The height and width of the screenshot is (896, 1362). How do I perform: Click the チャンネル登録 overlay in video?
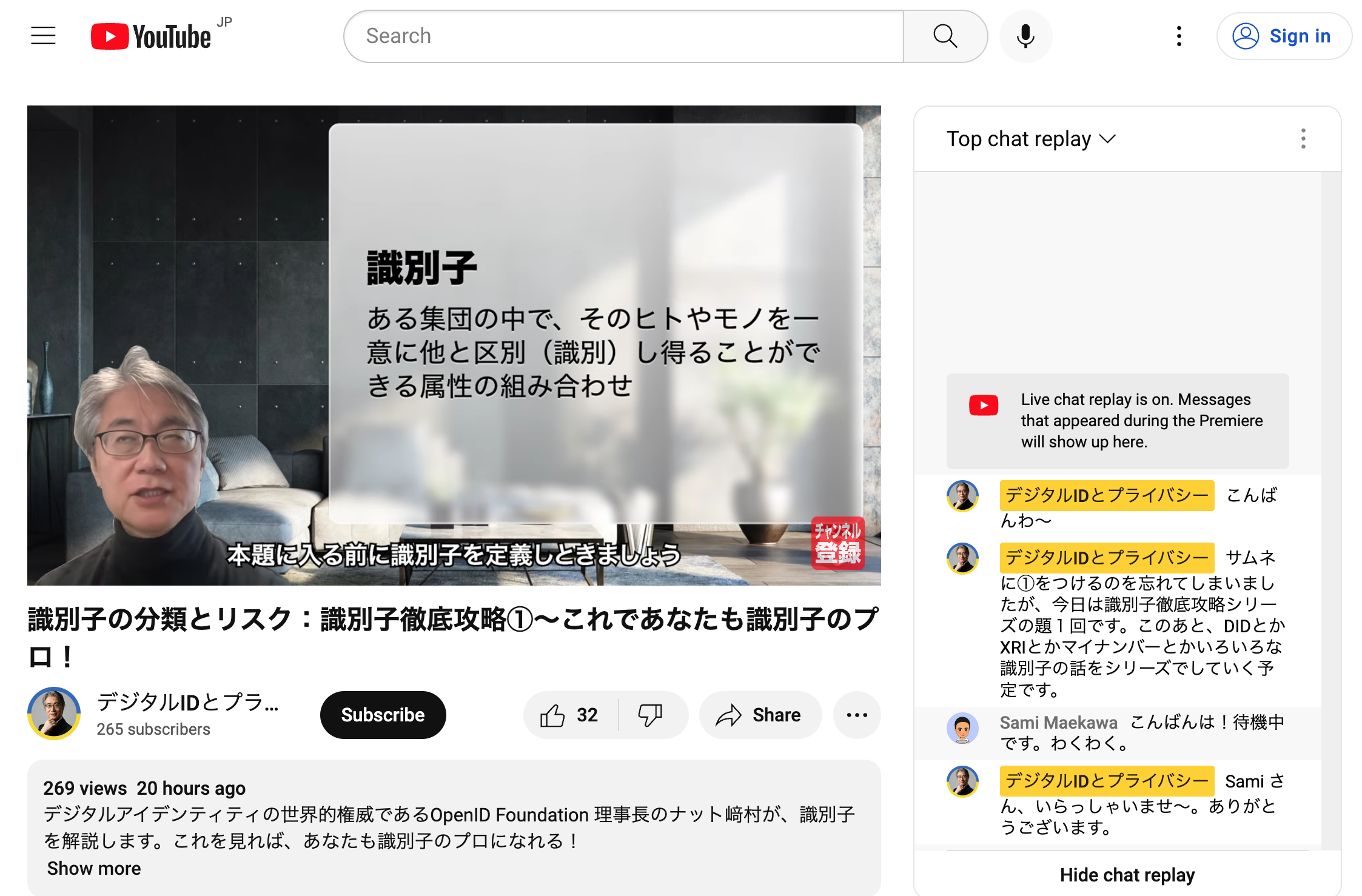(837, 543)
